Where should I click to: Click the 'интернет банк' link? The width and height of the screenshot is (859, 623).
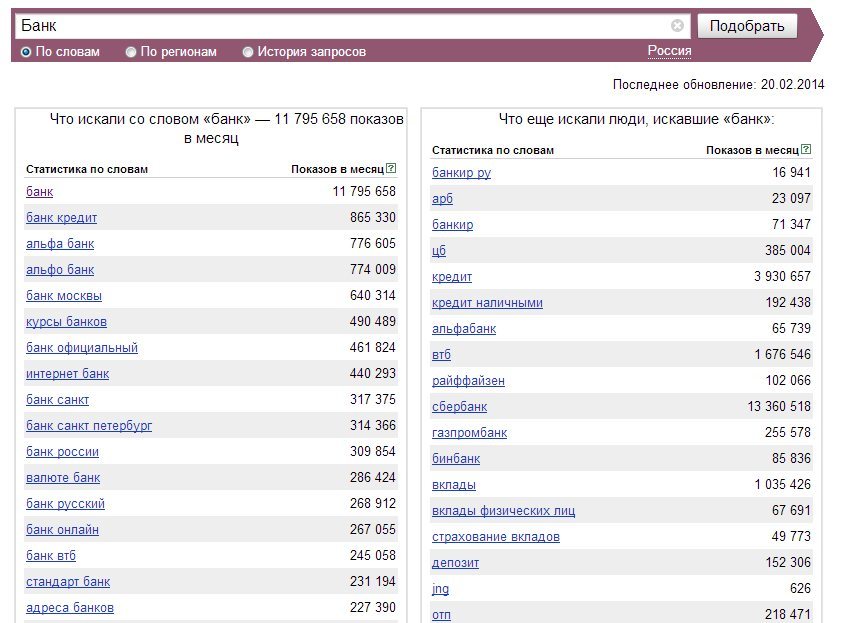pyautogui.click(x=67, y=374)
